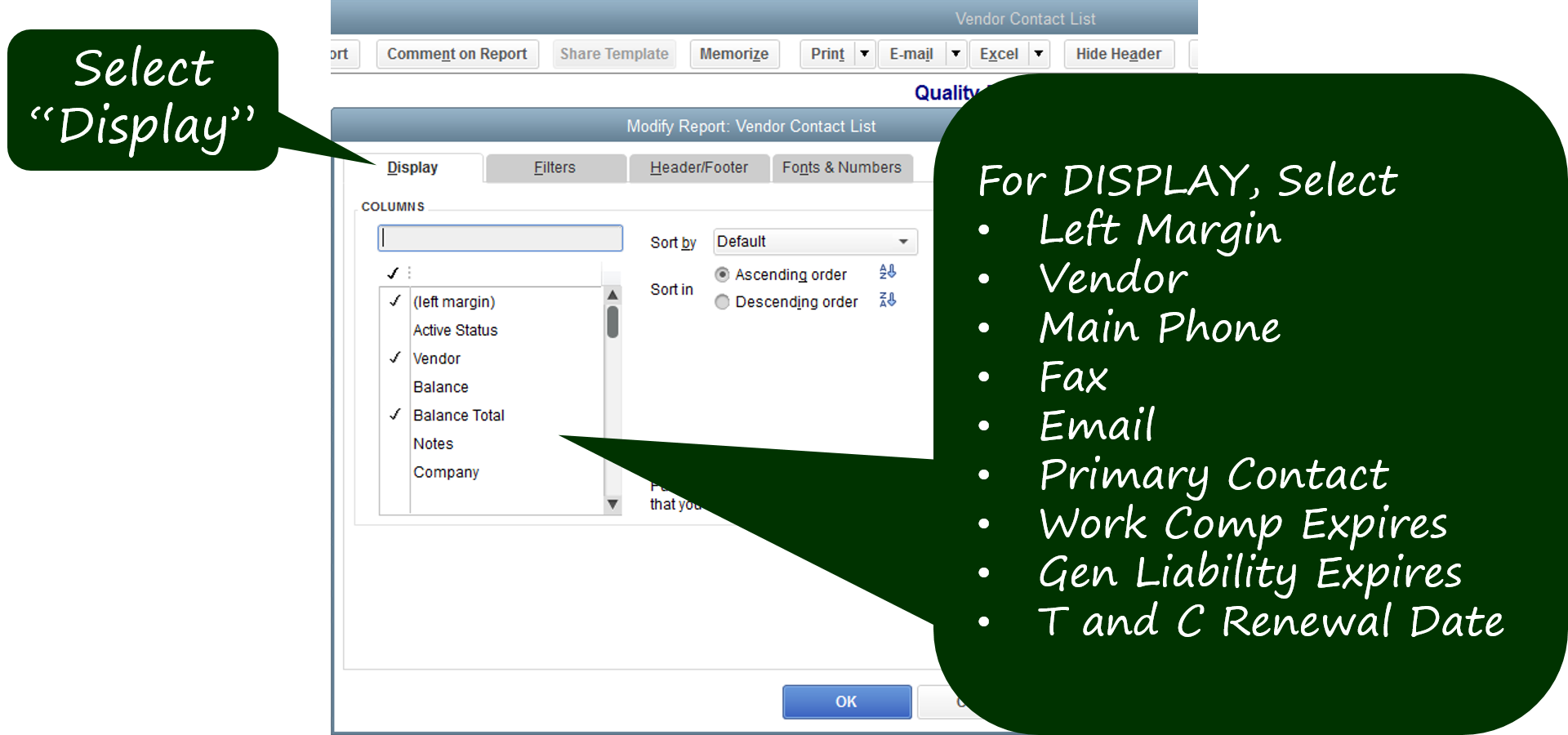1568x735 pixels.
Task: Click the Memorize button
Action: click(733, 54)
